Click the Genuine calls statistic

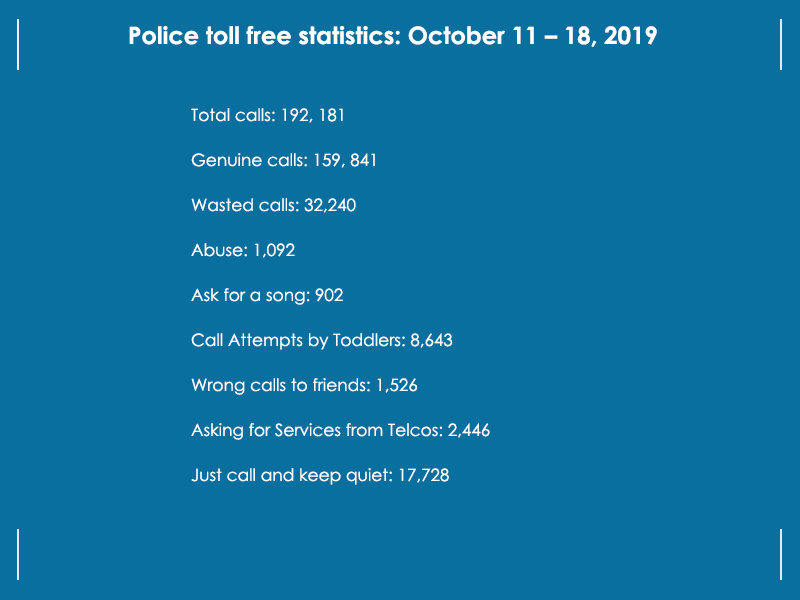(x=284, y=160)
